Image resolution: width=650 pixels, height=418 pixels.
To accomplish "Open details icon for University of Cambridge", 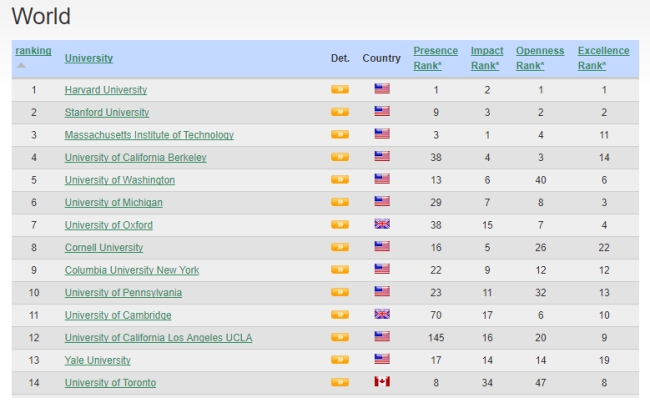I will 340,314.
